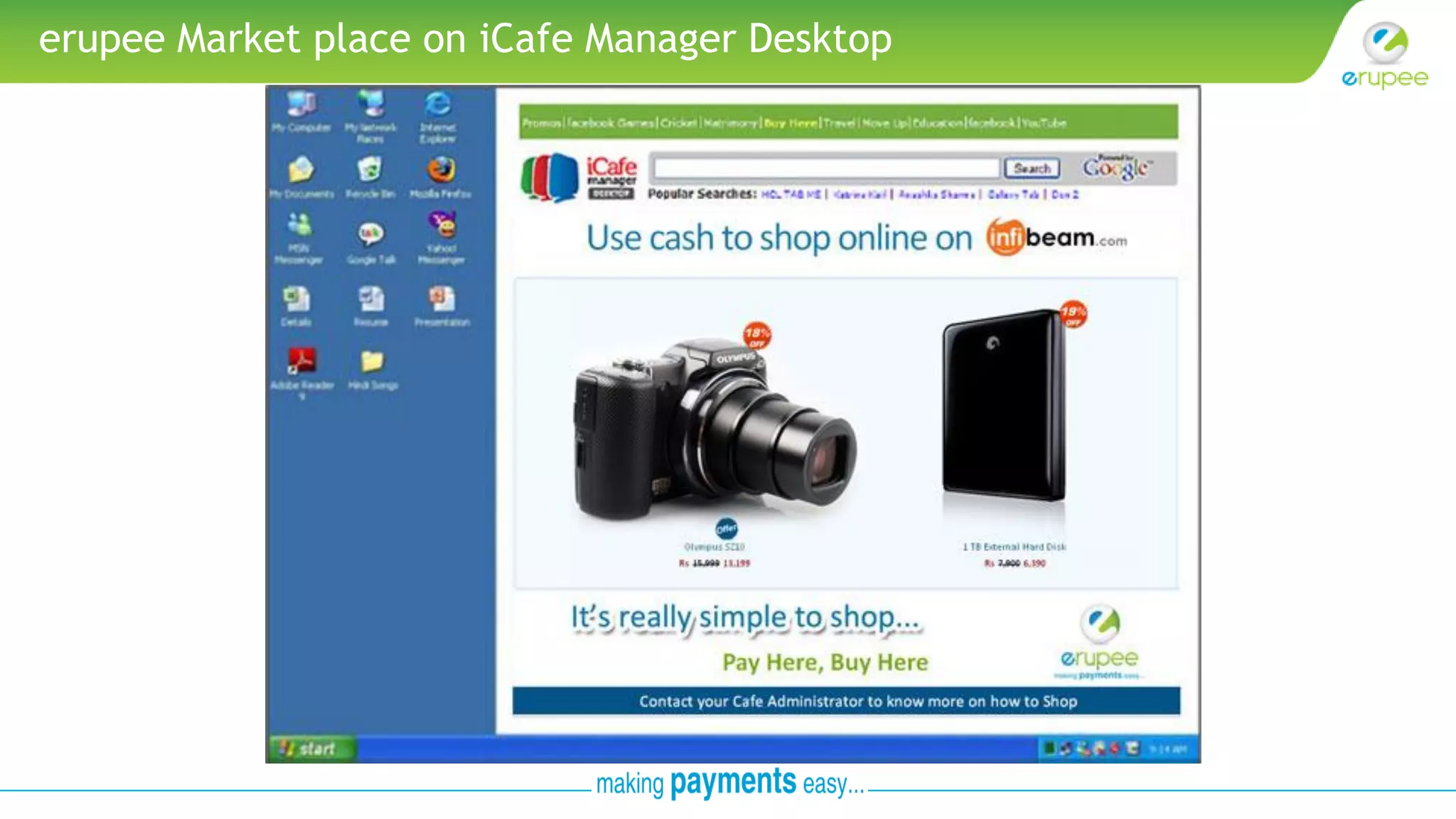1456x819 pixels.
Task: Click the Buy Here menu item
Action: [791, 123]
